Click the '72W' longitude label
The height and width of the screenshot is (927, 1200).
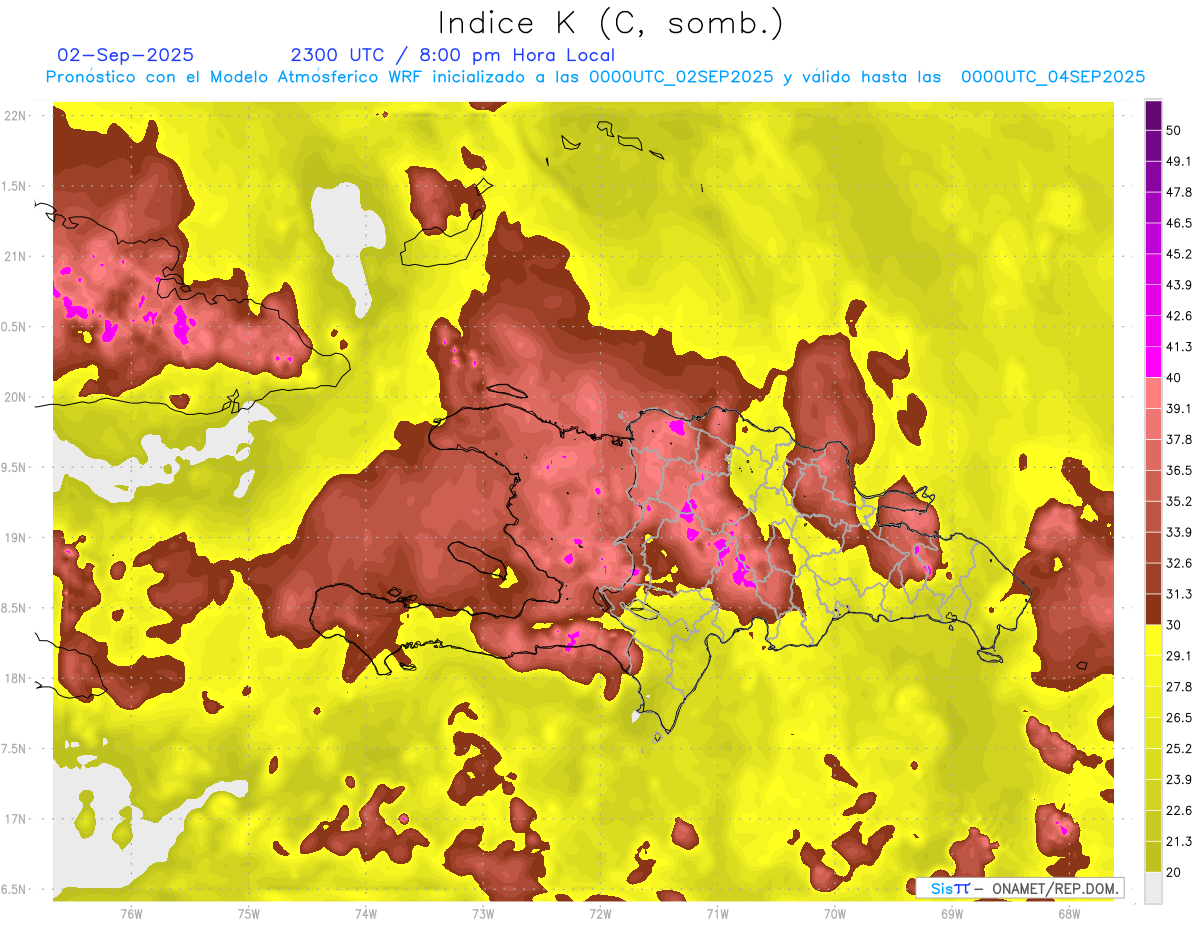point(600,913)
